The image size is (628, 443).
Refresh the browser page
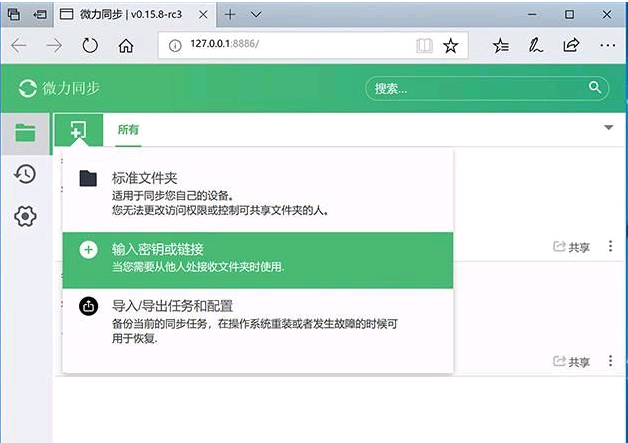[90, 45]
